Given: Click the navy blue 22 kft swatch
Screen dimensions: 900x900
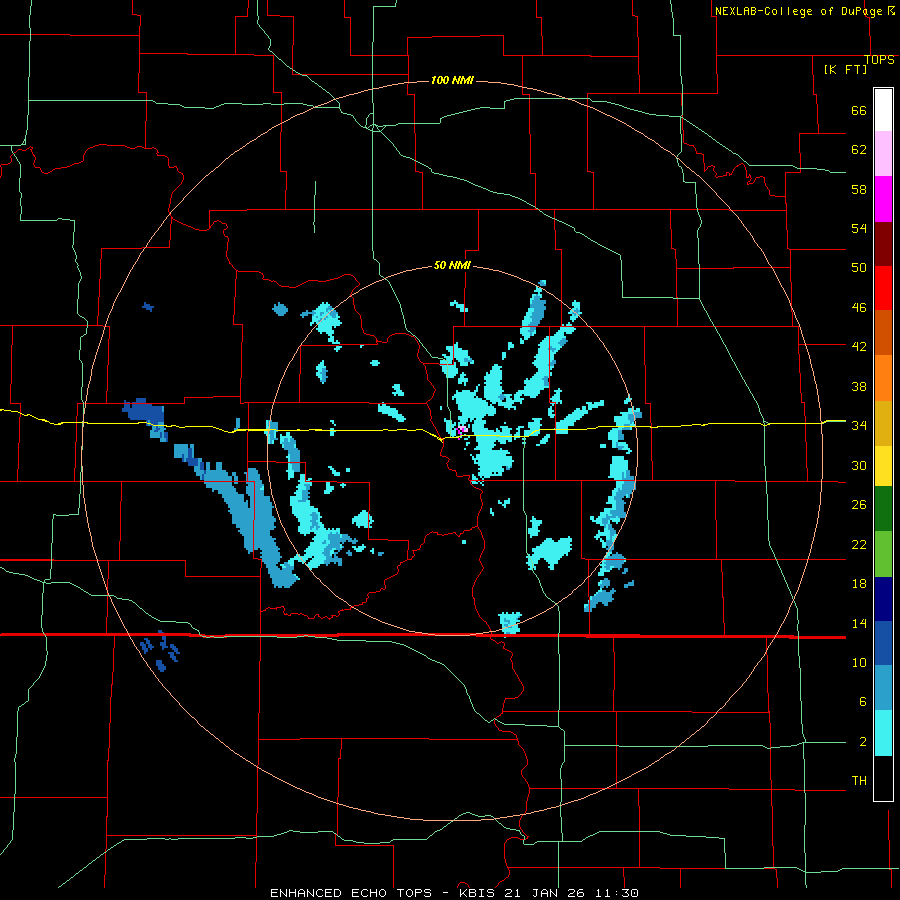Looking at the screenshot, I should point(883,599).
